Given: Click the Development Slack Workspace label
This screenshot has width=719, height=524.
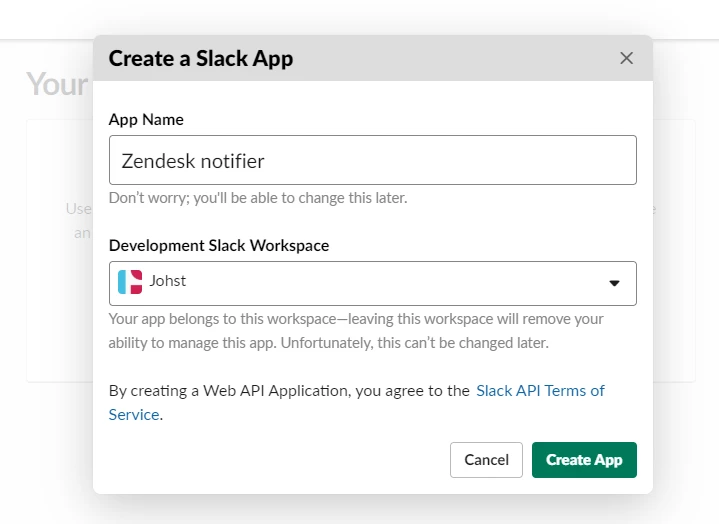Looking at the screenshot, I should pyautogui.click(x=219, y=245).
